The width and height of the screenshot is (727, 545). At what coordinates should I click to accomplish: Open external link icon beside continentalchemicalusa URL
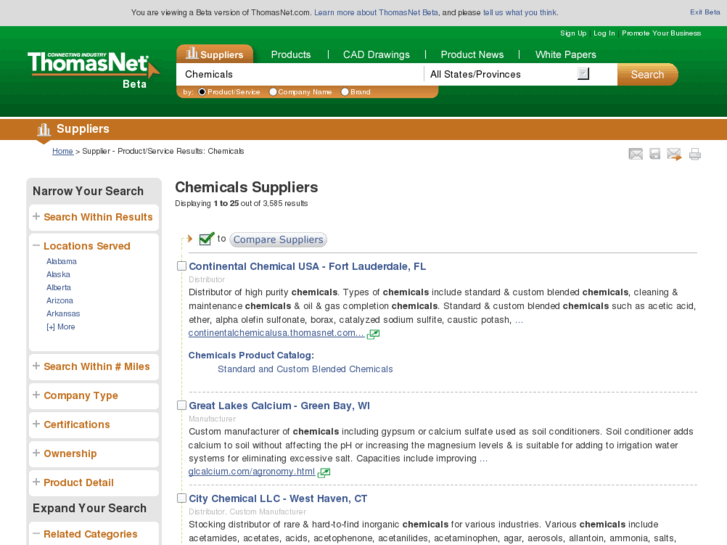(374, 334)
